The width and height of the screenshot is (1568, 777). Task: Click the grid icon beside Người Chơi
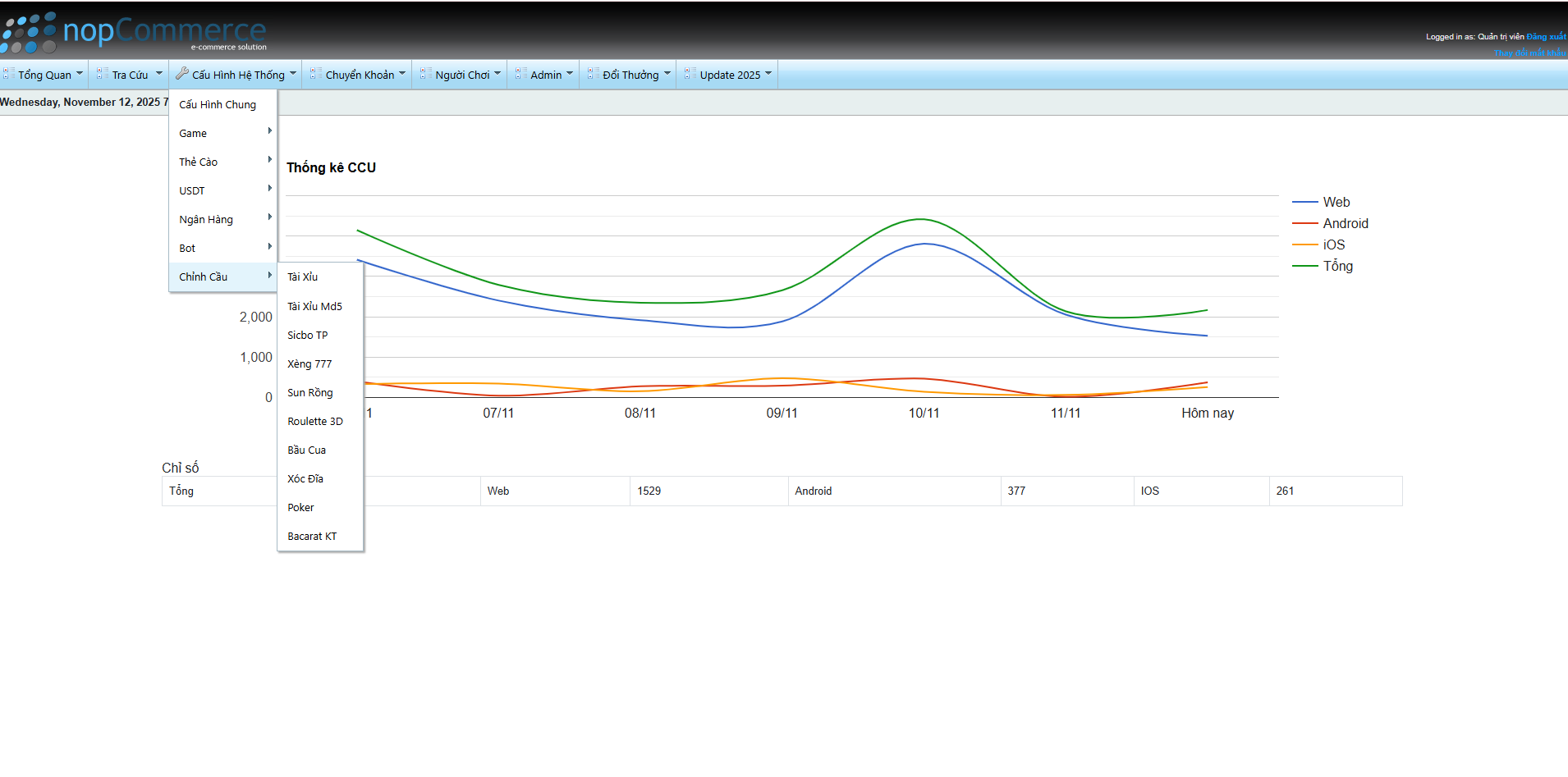[x=426, y=74]
